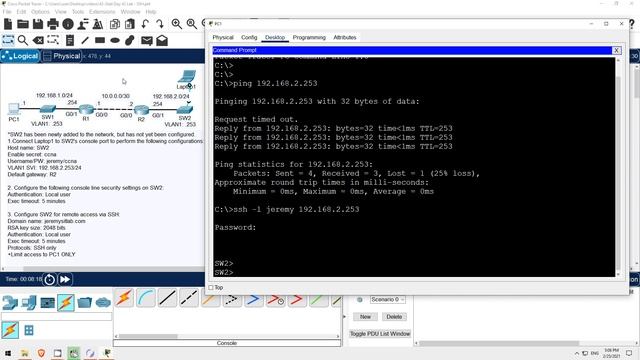Click the Power Cycle Devices time reset button

49,280
